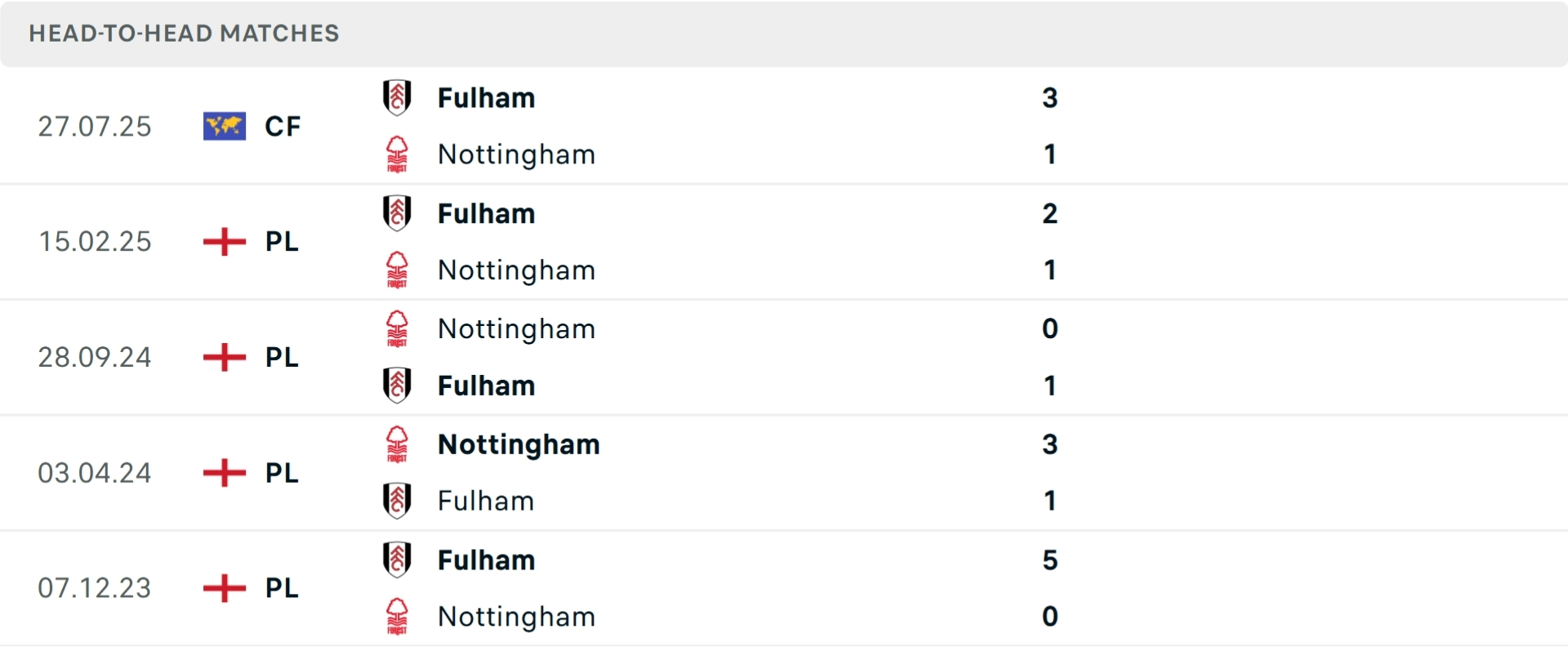The width and height of the screenshot is (1568, 647).
Task: Expand the HEAD-TO-HEAD MATCHES section
Action: click(x=184, y=33)
